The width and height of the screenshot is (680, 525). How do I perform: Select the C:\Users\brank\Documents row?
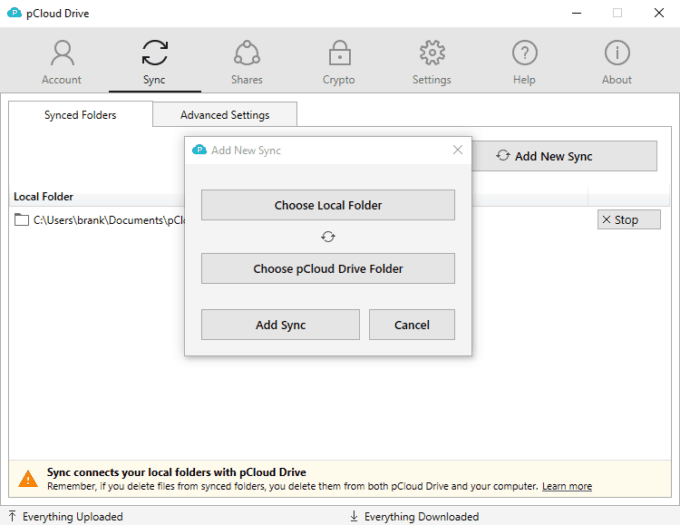tap(100, 220)
